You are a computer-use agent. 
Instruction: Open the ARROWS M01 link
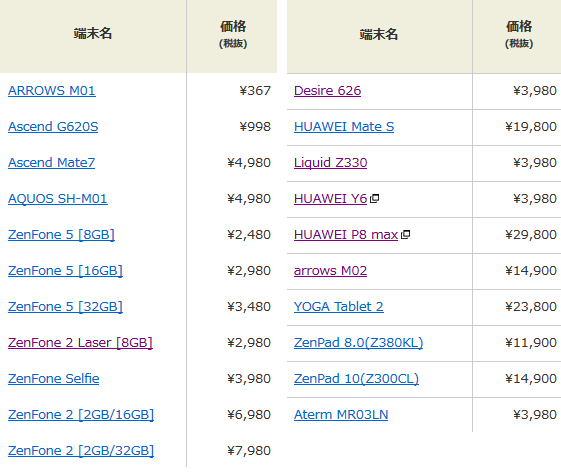[52, 91]
